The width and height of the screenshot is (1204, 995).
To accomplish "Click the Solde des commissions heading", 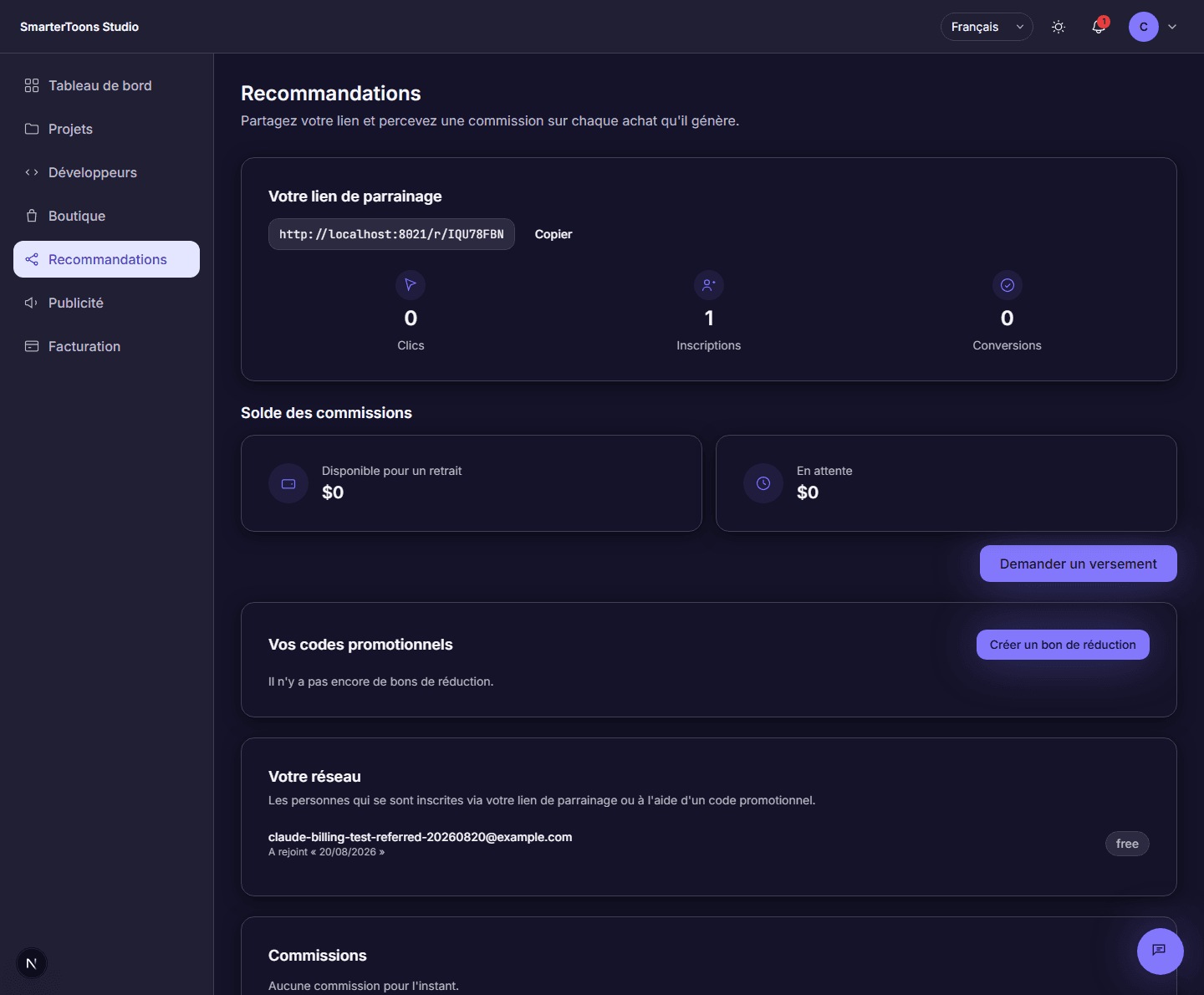I will [x=326, y=413].
